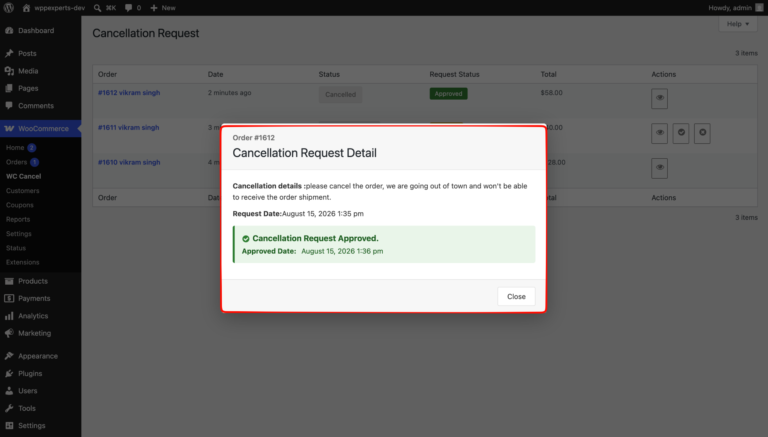Click the $58.00 total value

tap(551, 93)
